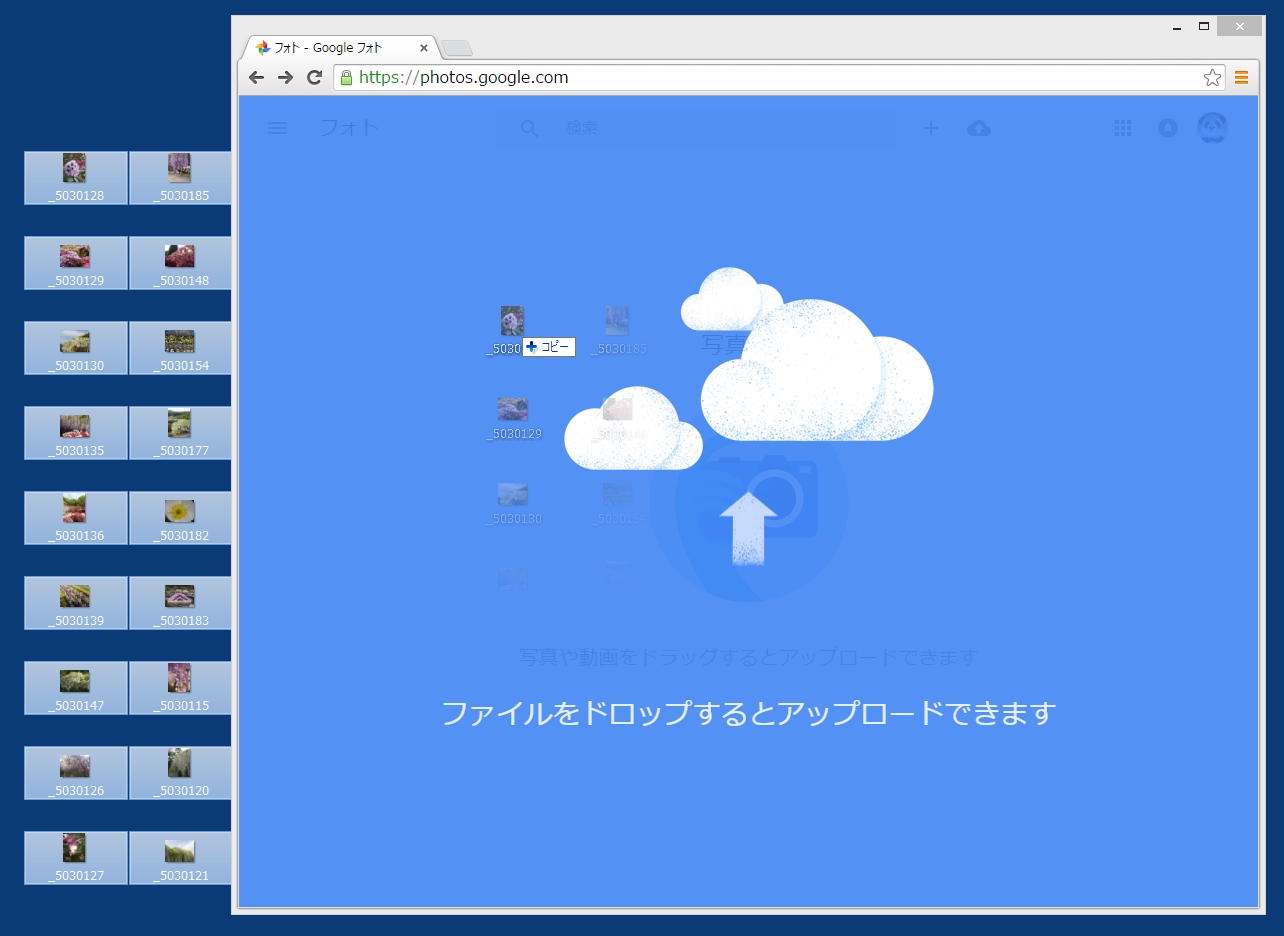Viewport: 1284px width, 936px height.
Task: Select desktop file _5030129
Action: (x=76, y=263)
